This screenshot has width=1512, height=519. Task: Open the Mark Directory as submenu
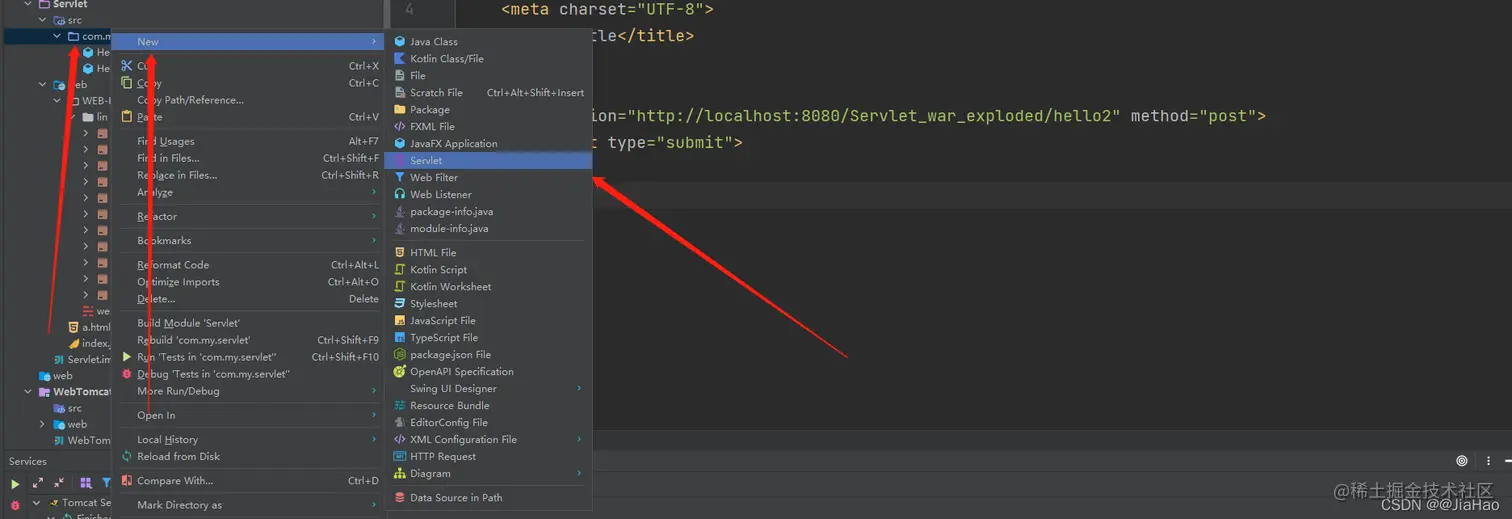pyautogui.click(x=248, y=505)
